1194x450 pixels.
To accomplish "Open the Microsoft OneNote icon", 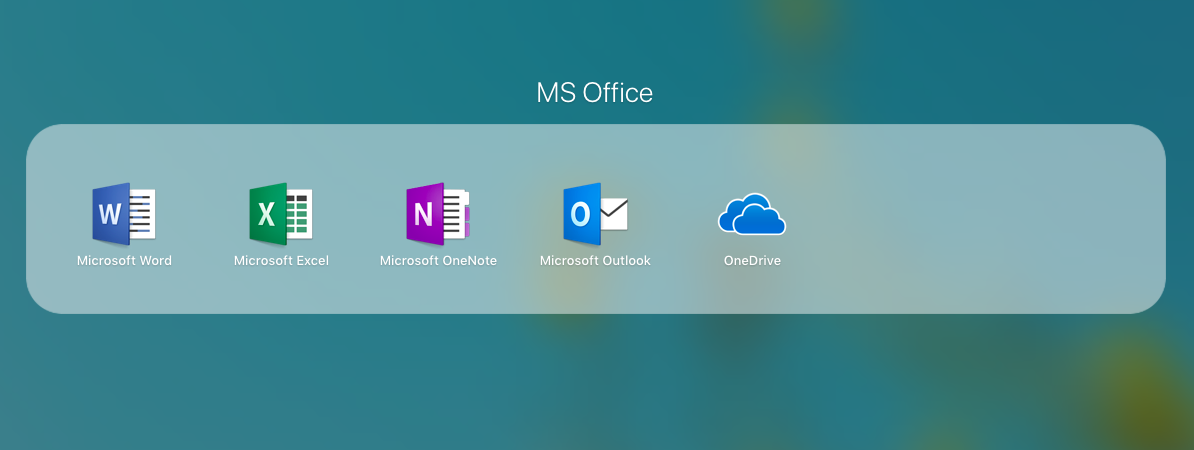I will (x=438, y=214).
